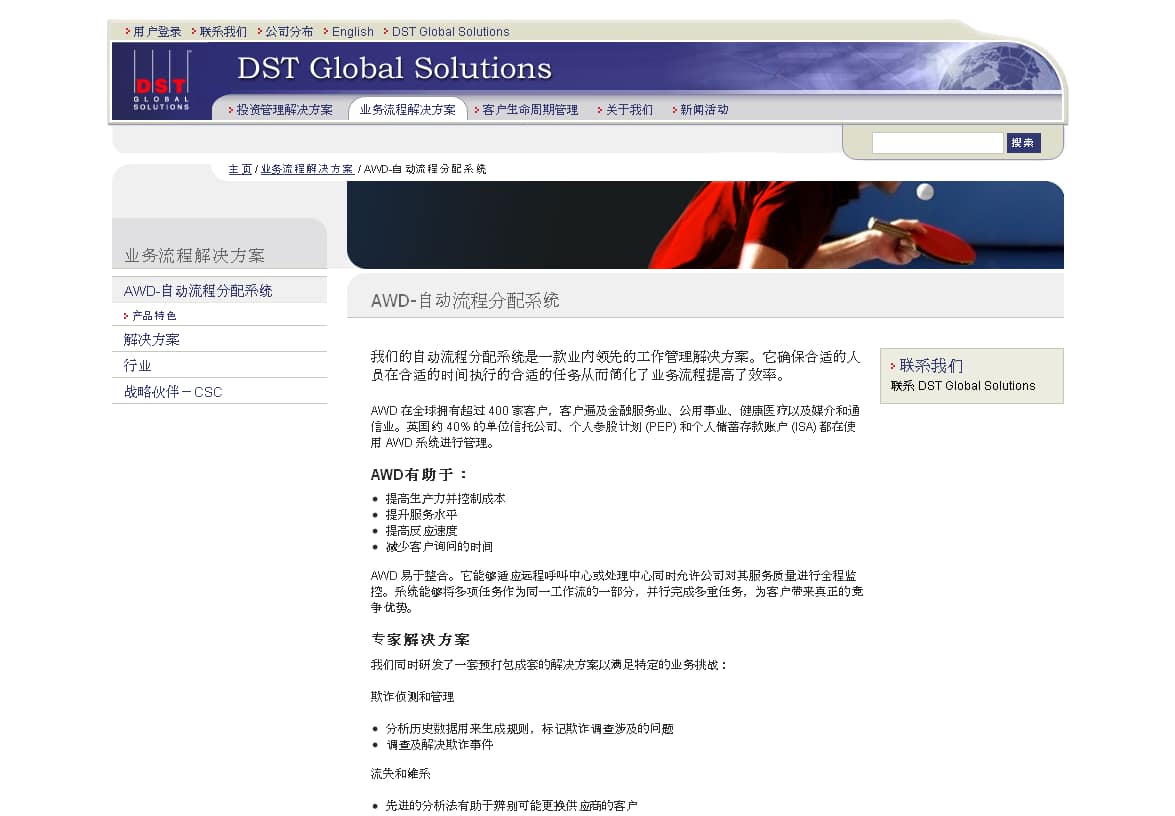Screen dimensions: 1175x816
Task: Select AWD-自动流程分配系统 in sidebar
Action: coord(198,291)
